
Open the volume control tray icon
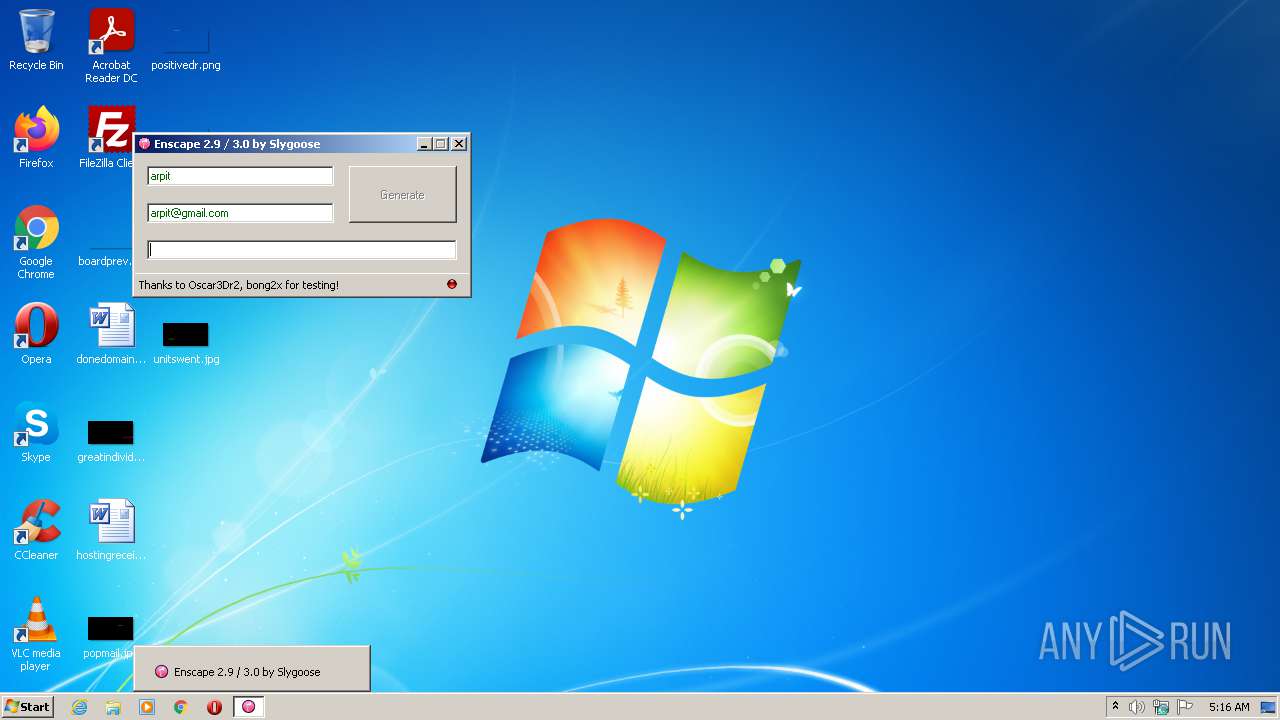pyautogui.click(x=1137, y=707)
